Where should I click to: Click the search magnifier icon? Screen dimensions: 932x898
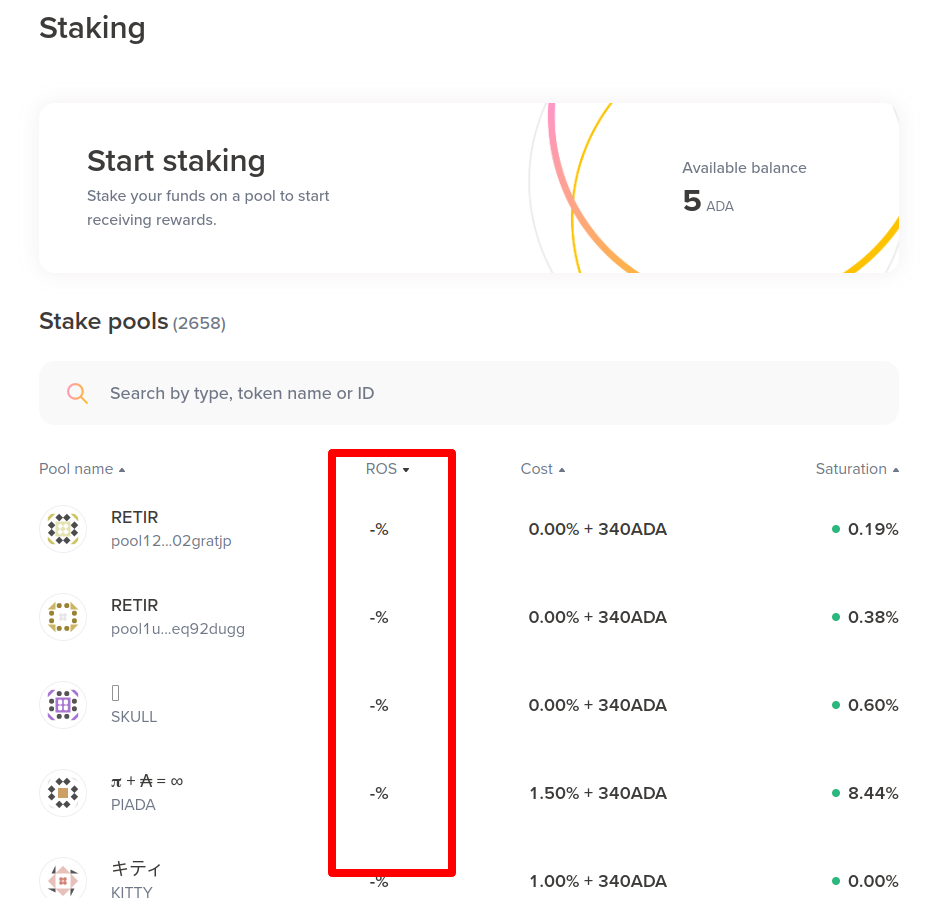pyautogui.click(x=78, y=393)
